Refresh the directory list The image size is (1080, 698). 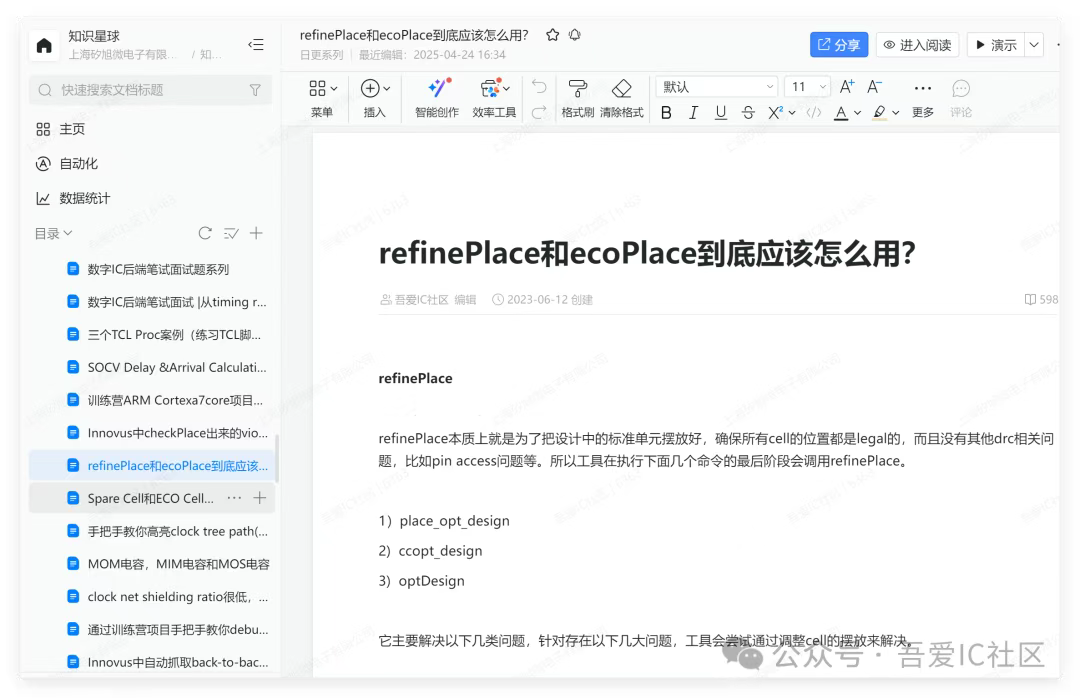click(205, 233)
